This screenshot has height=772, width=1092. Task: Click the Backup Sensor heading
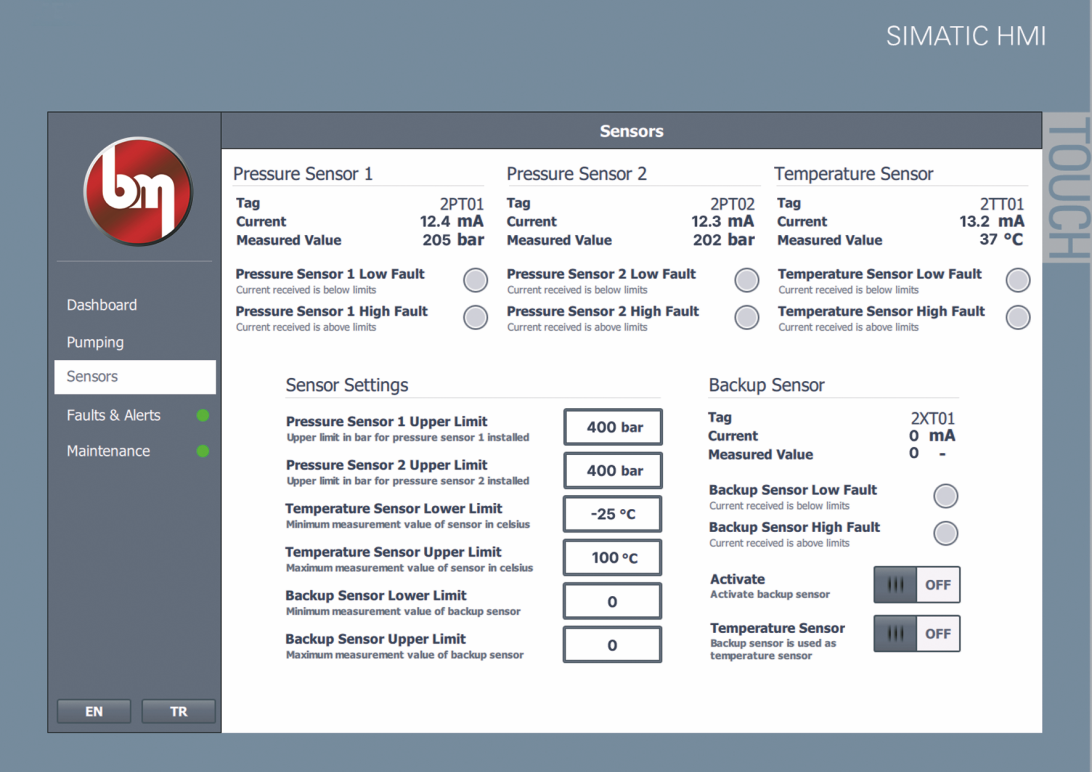pos(766,385)
